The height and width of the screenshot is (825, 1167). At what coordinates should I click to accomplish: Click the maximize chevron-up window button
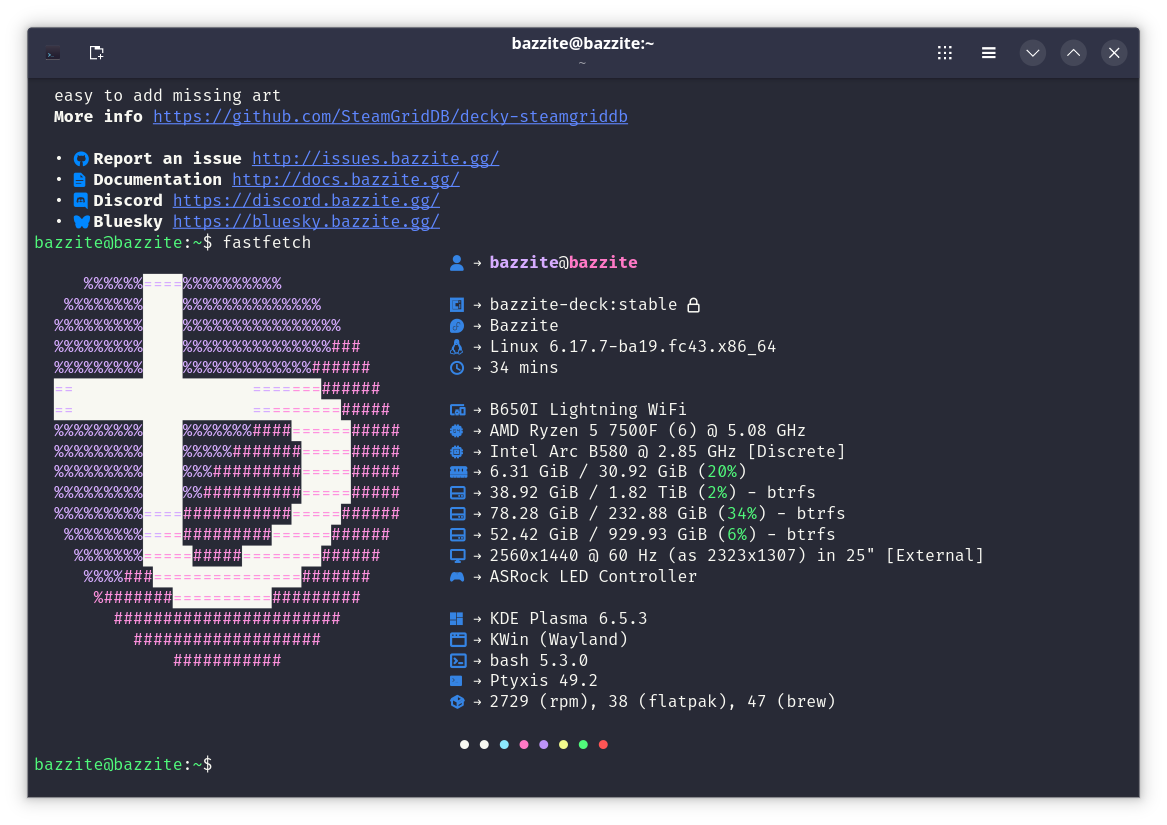pyautogui.click(x=1073, y=53)
